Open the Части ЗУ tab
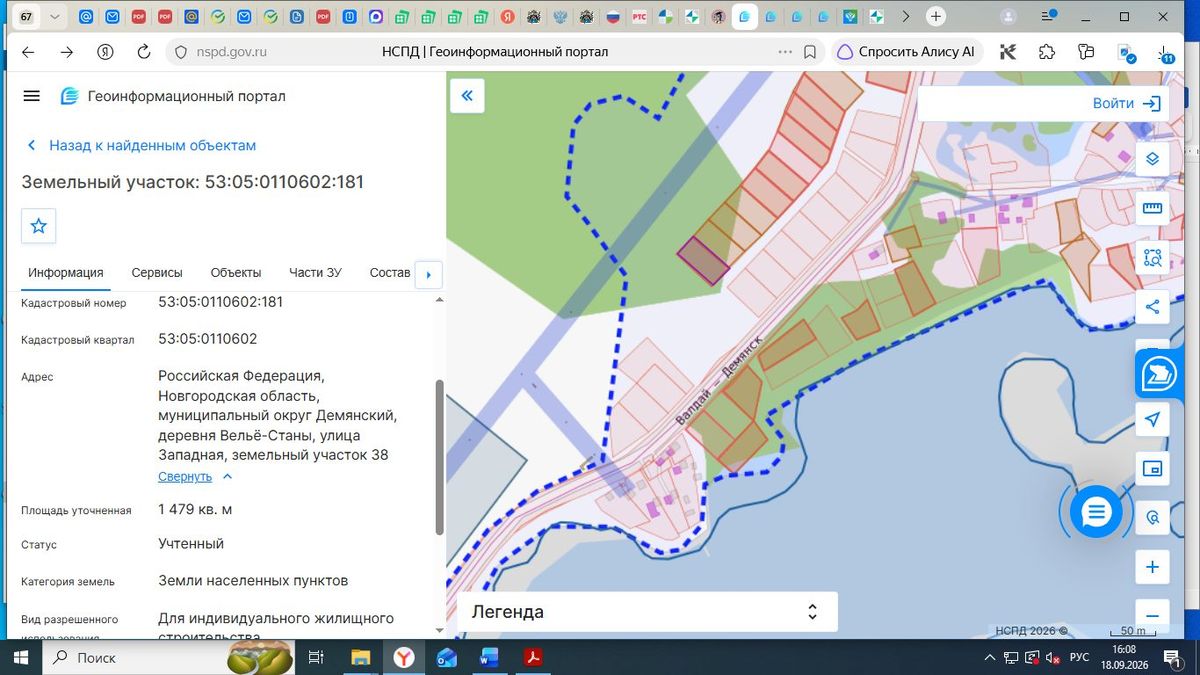 click(x=315, y=273)
